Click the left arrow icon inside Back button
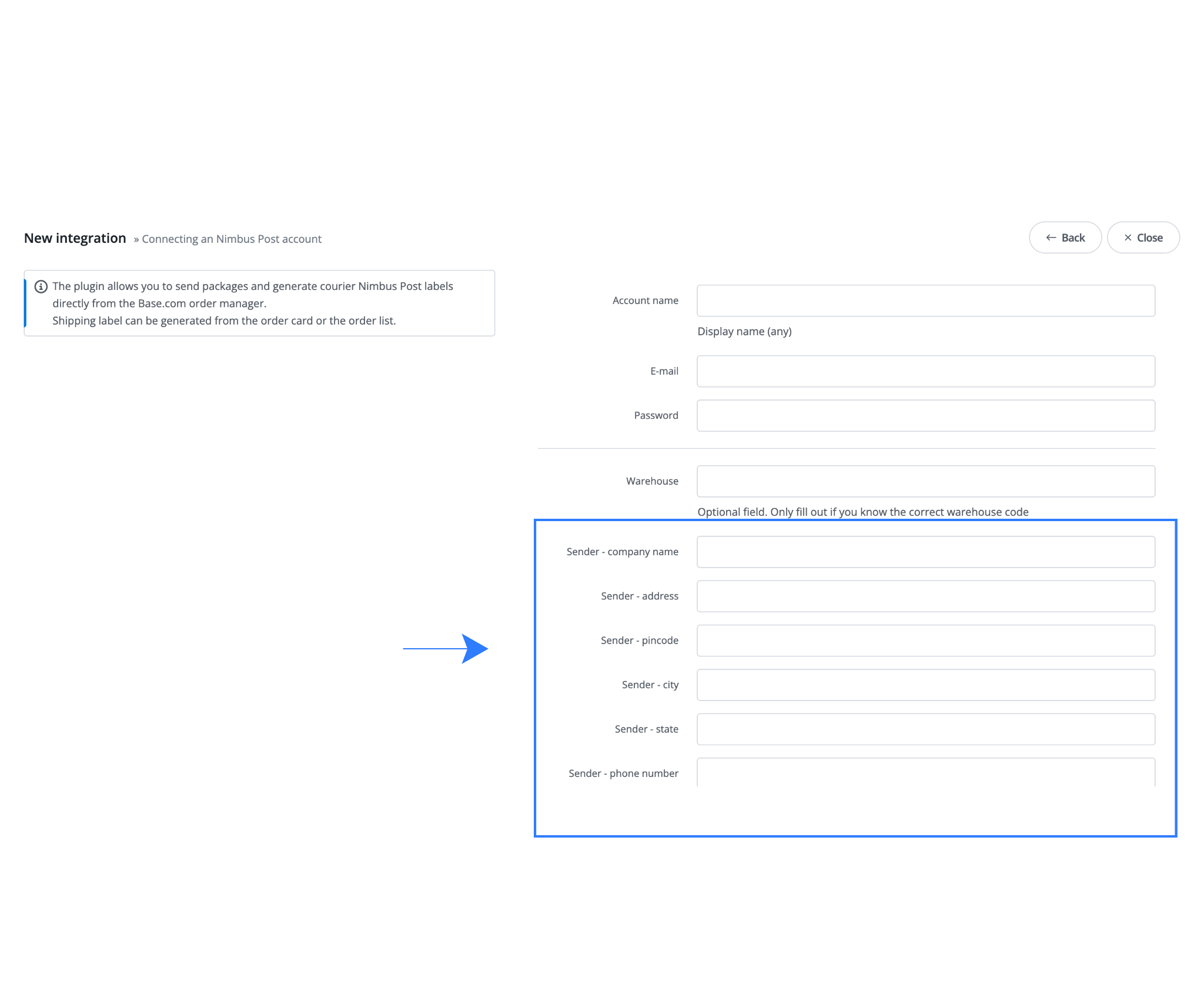The width and height of the screenshot is (1204, 1004). [x=1052, y=237]
